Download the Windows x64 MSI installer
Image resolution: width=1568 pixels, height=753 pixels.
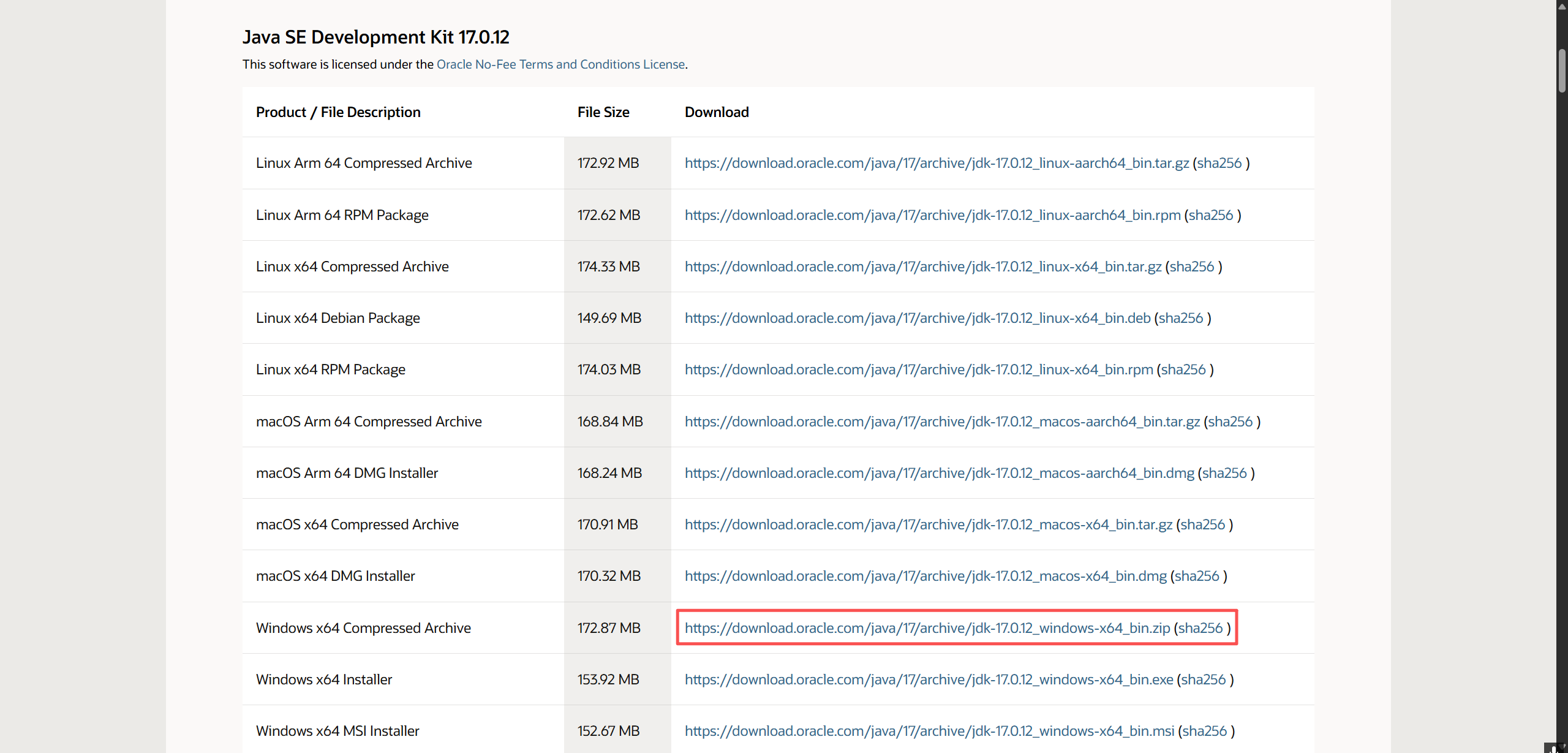point(929,731)
